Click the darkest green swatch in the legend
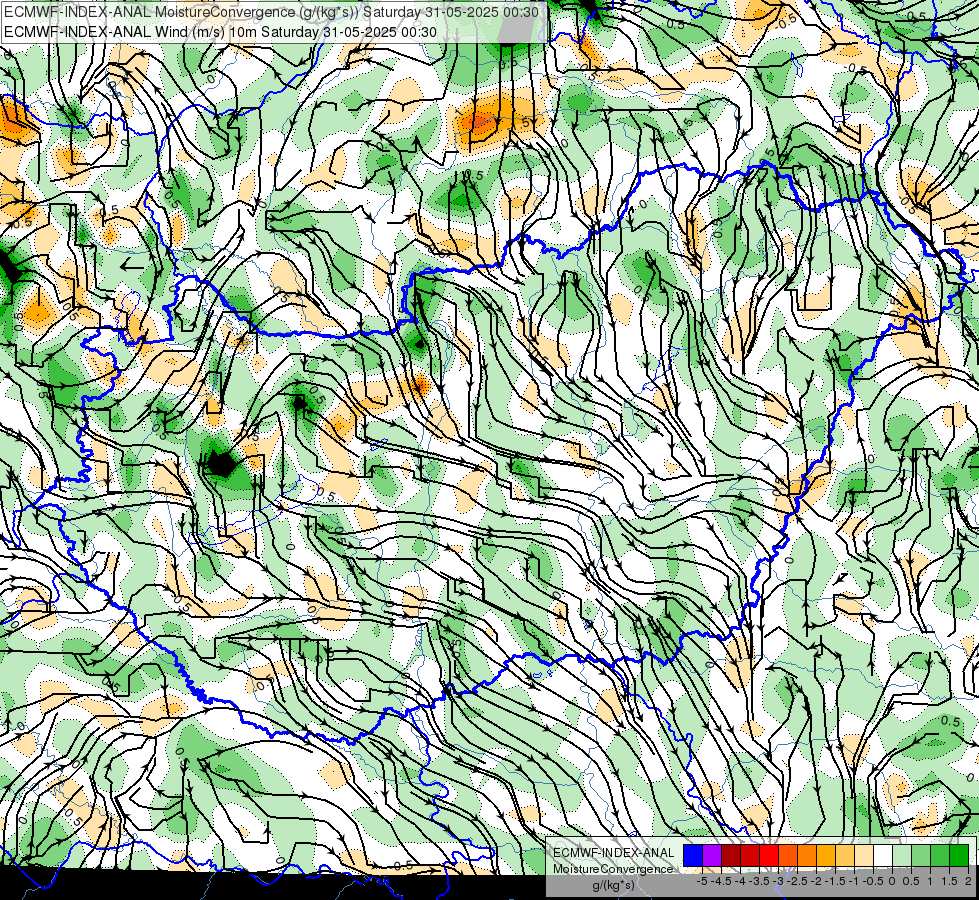The height and width of the screenshot is (900, 979). coord(959,856)
